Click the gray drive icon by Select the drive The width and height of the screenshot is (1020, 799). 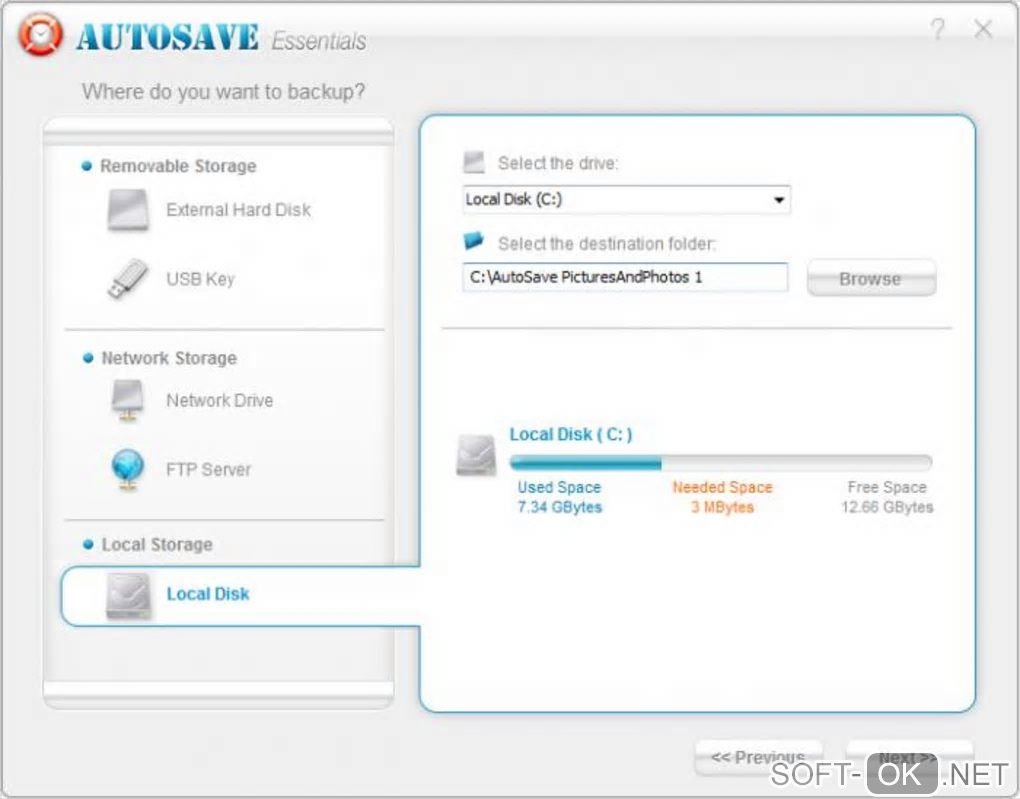pyautogui.click(x=474, y=162)
